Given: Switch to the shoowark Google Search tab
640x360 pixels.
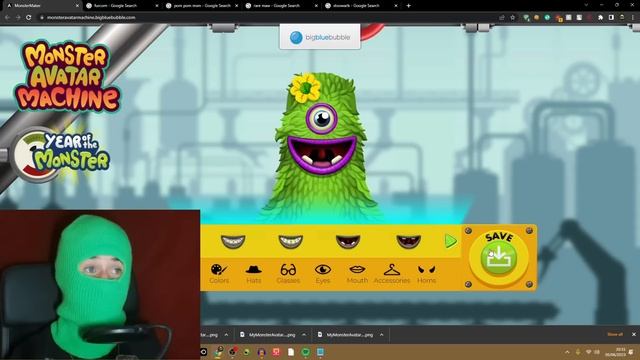Looking at the screenshot, I should (361, 6).
